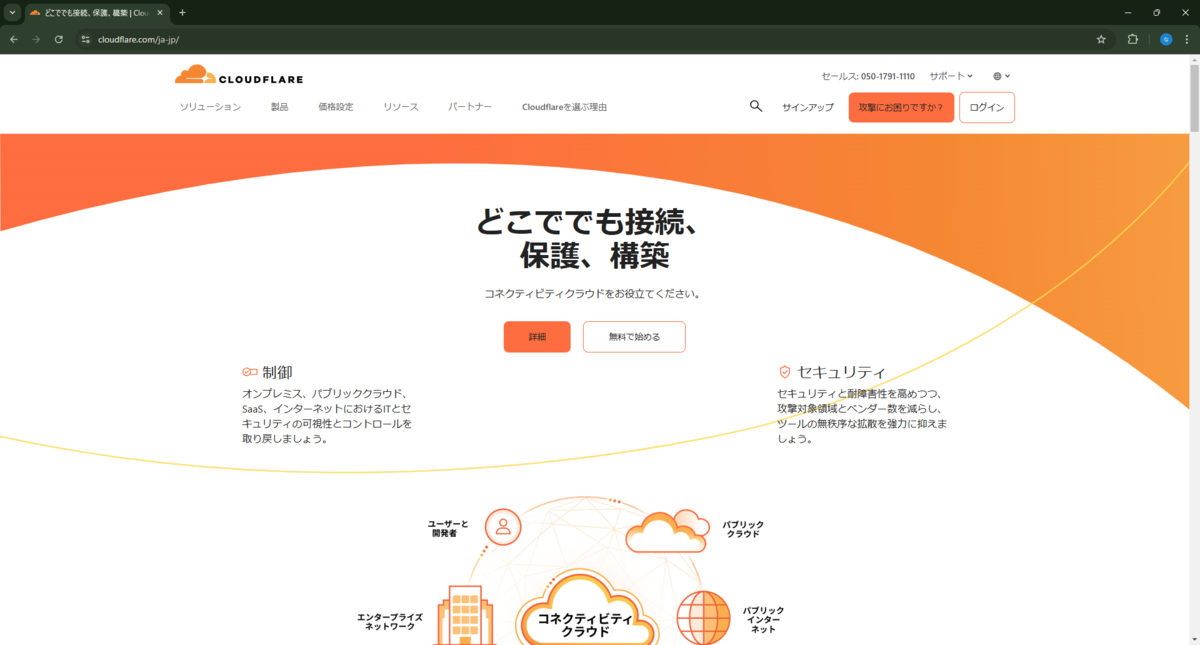Click the 制御 heading text

(277, 372)
